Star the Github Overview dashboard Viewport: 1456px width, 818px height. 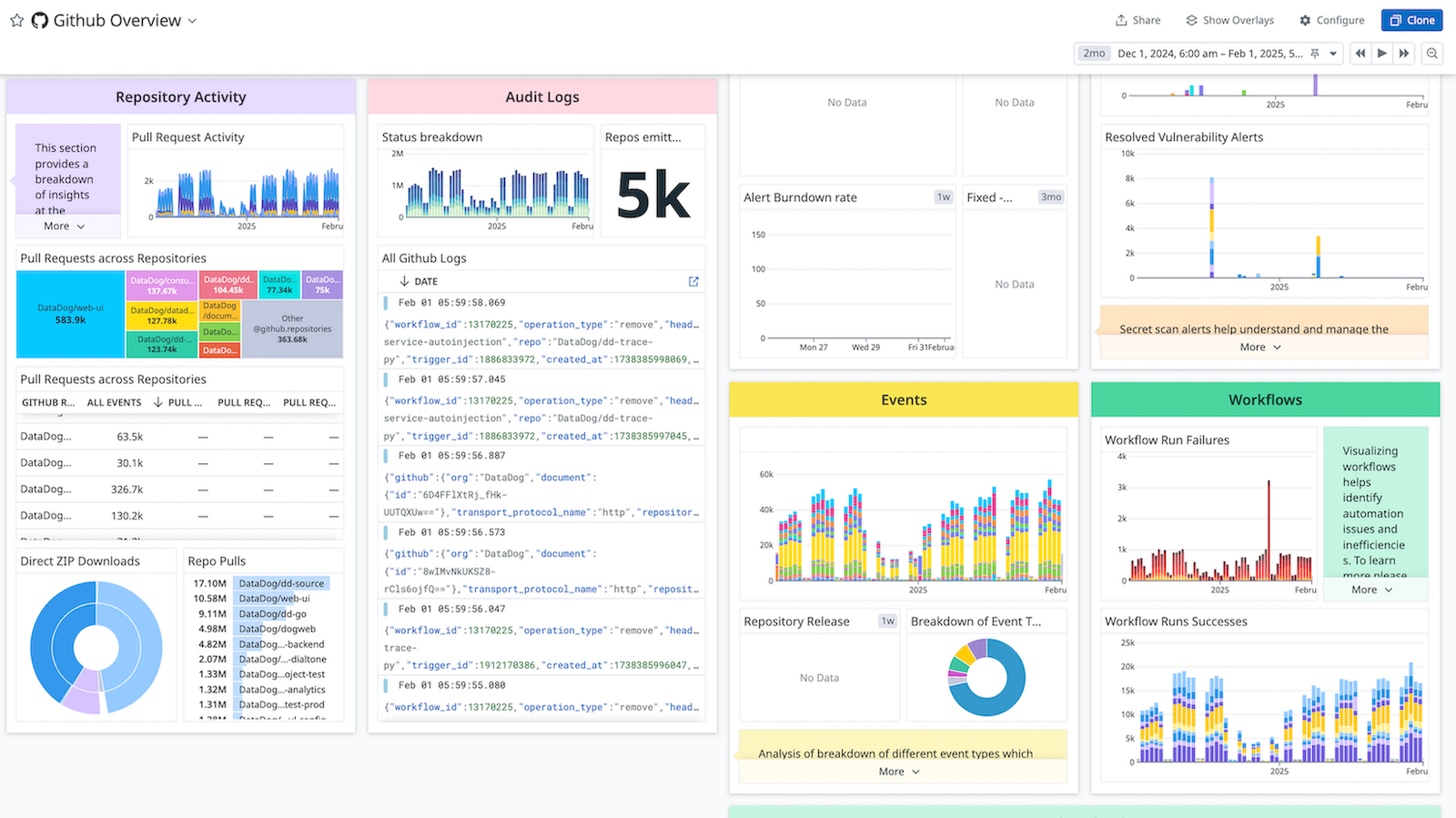16,20
